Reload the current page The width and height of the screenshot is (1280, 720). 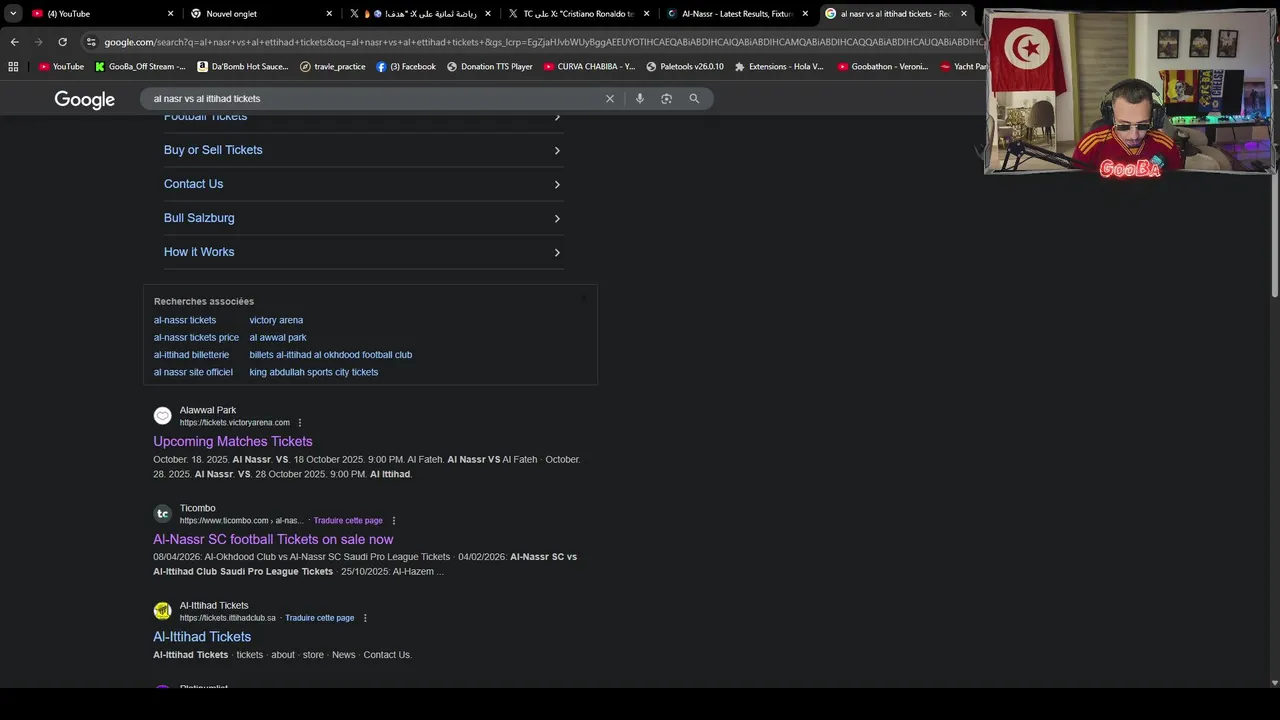pos(62,42)
